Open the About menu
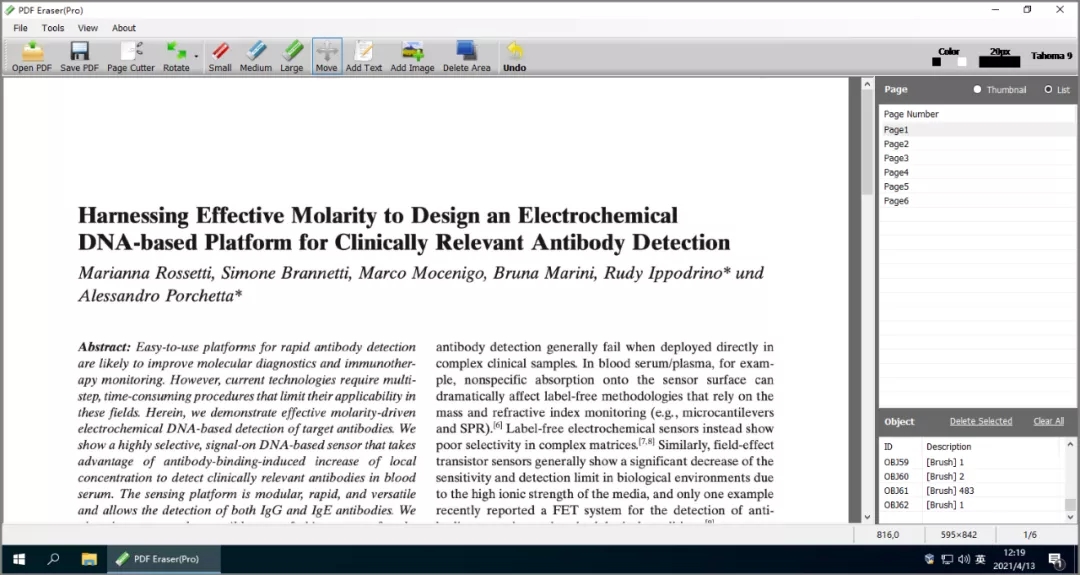The width and height of the screenshot is (1080, 575). (124, 28)
